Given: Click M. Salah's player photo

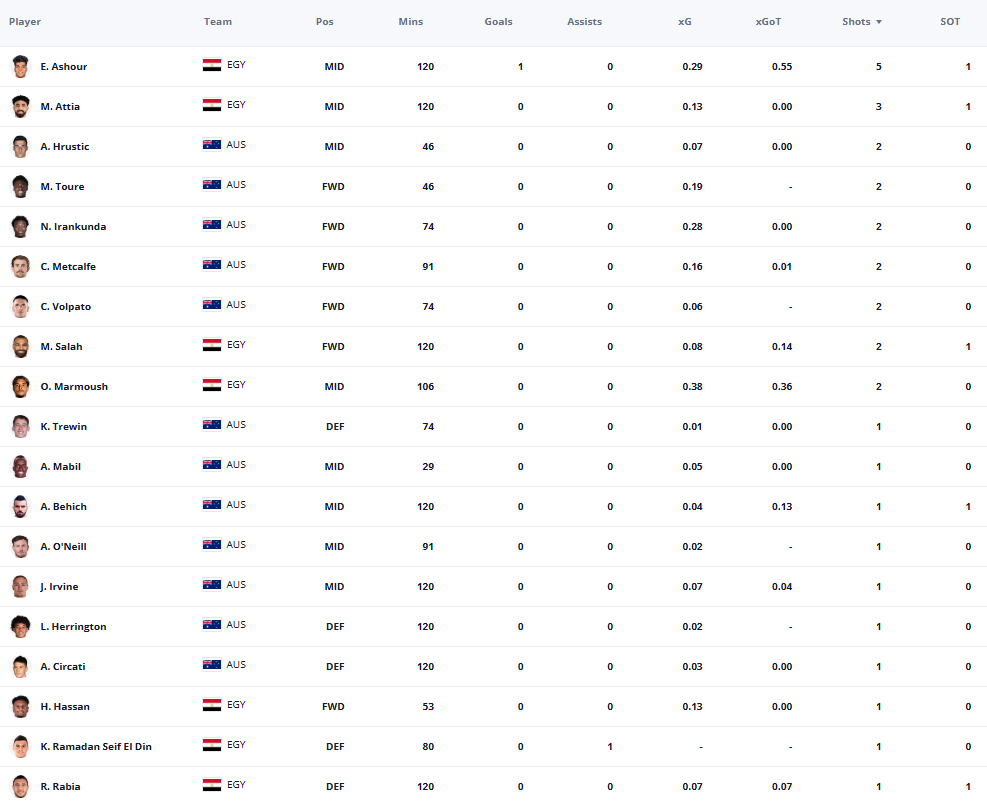Looking at the screenshot, I should (20, 346).
